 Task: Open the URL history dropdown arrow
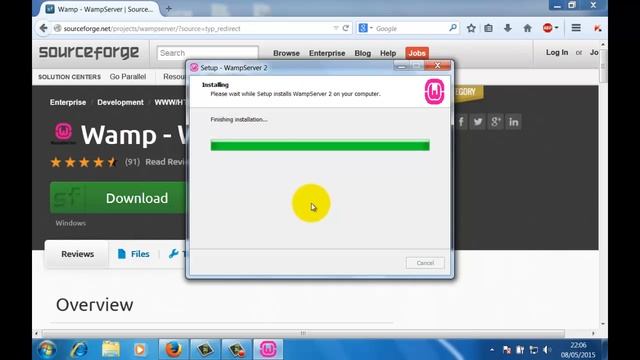336,28
